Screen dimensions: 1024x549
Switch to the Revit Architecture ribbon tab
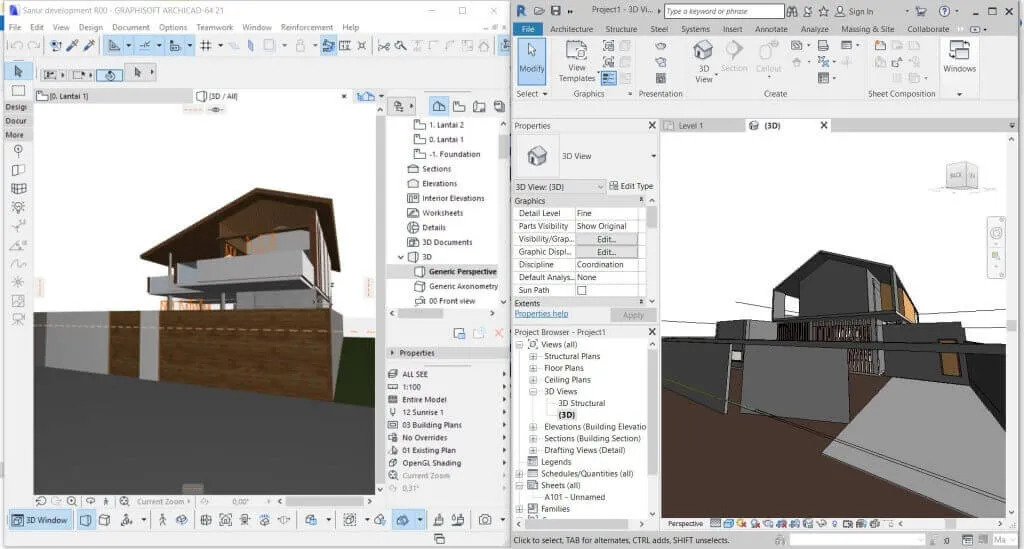tap(571, 29)
